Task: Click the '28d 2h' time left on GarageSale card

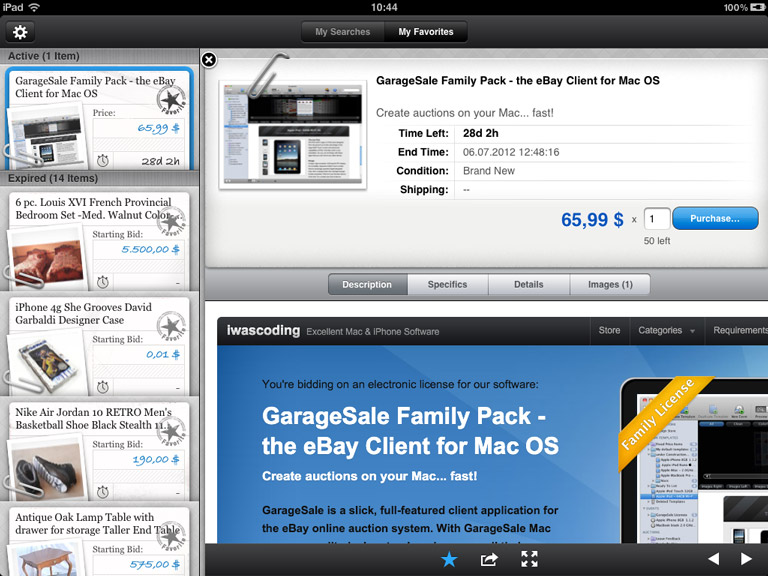Action: pyautogui.click(x=161, y=161)
